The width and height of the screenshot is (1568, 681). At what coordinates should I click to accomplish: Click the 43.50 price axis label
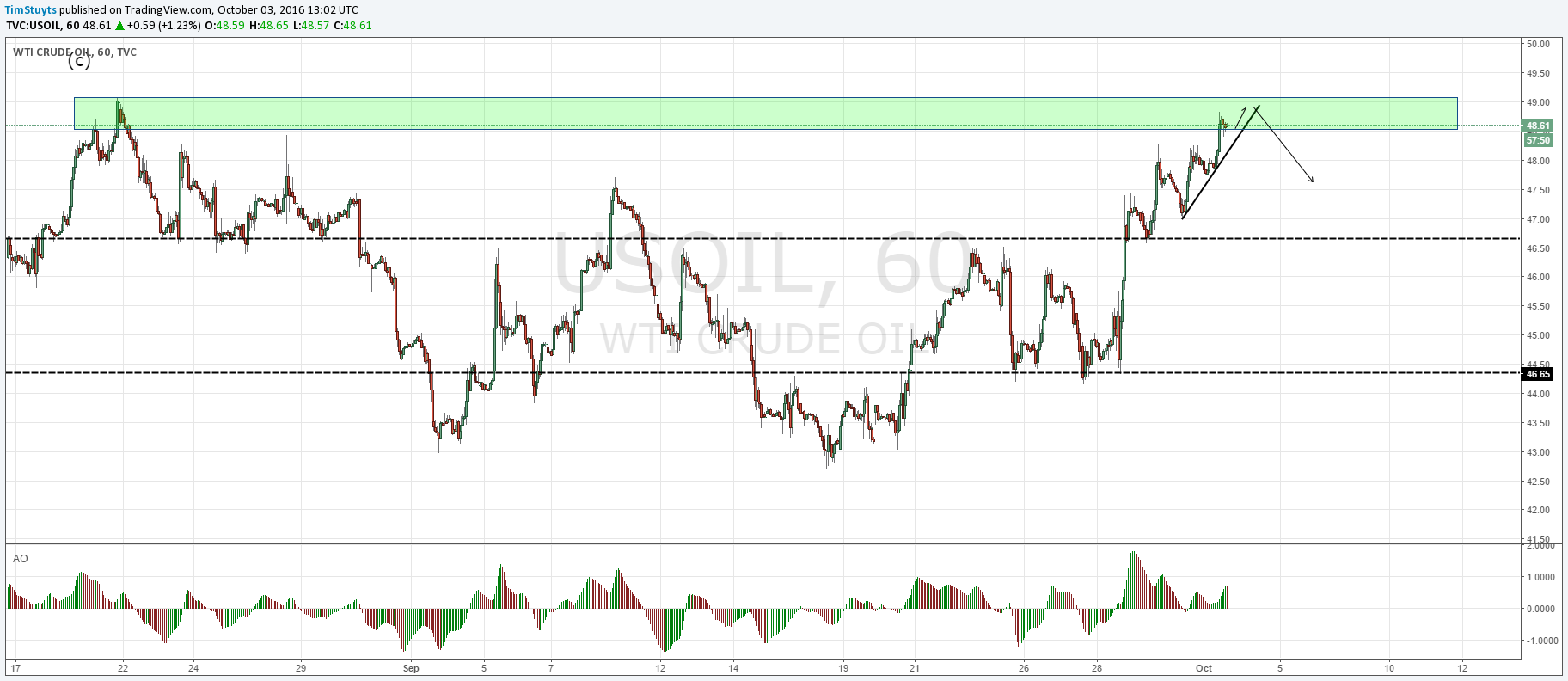tap(1538, 423)
